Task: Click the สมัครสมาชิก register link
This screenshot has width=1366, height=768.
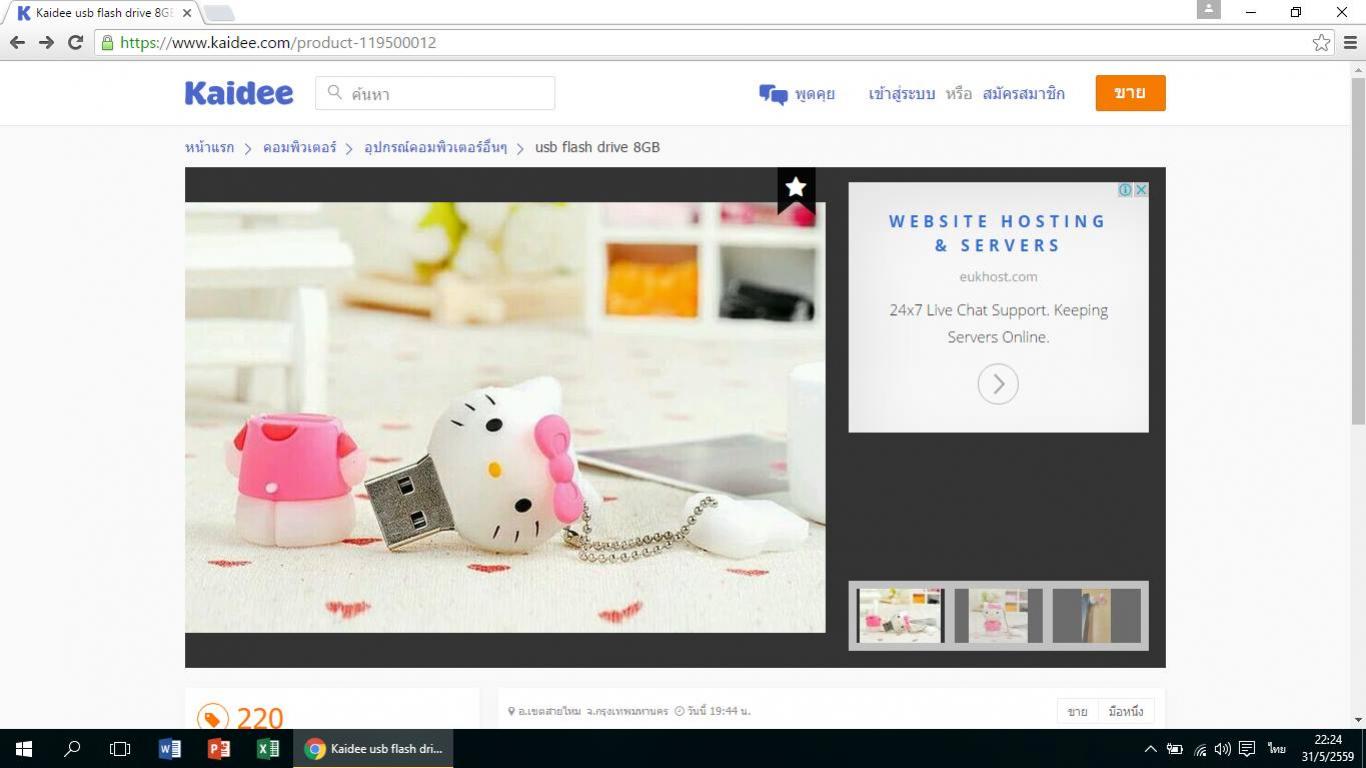Action: pyautogui.click(x=1024, y=94)
